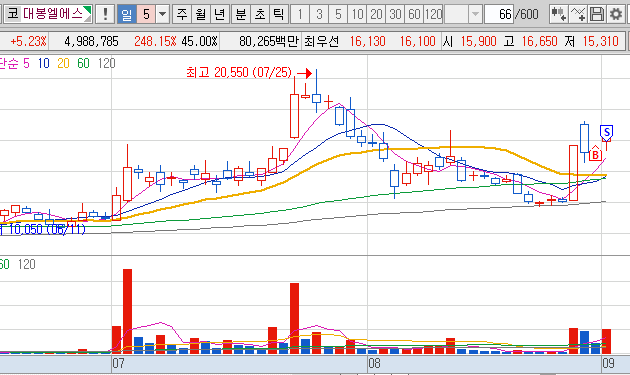Select interval preset 120 in toolbar

point(434,14)
